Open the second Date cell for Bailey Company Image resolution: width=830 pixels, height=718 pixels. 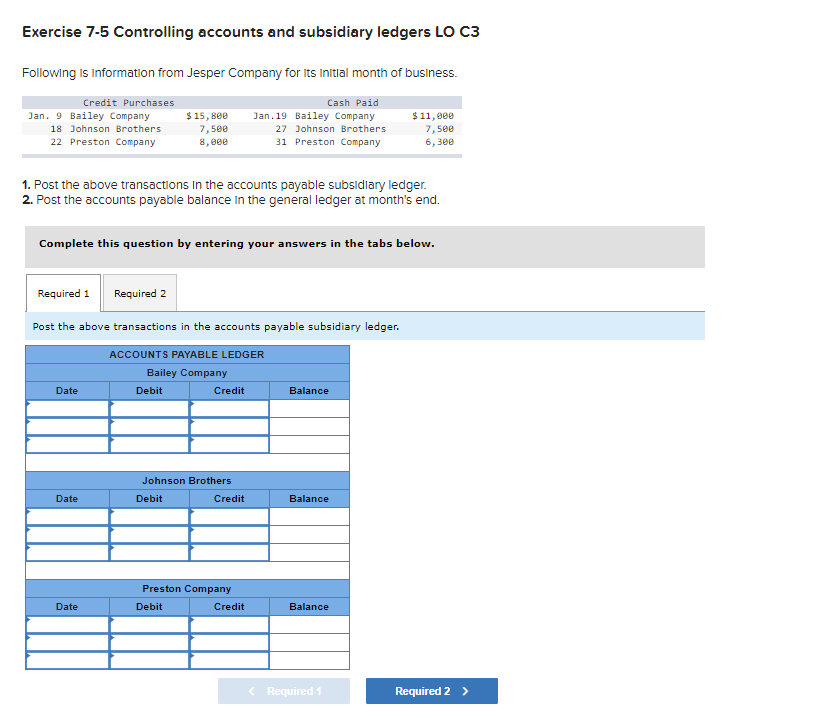(x=67, y=425)
